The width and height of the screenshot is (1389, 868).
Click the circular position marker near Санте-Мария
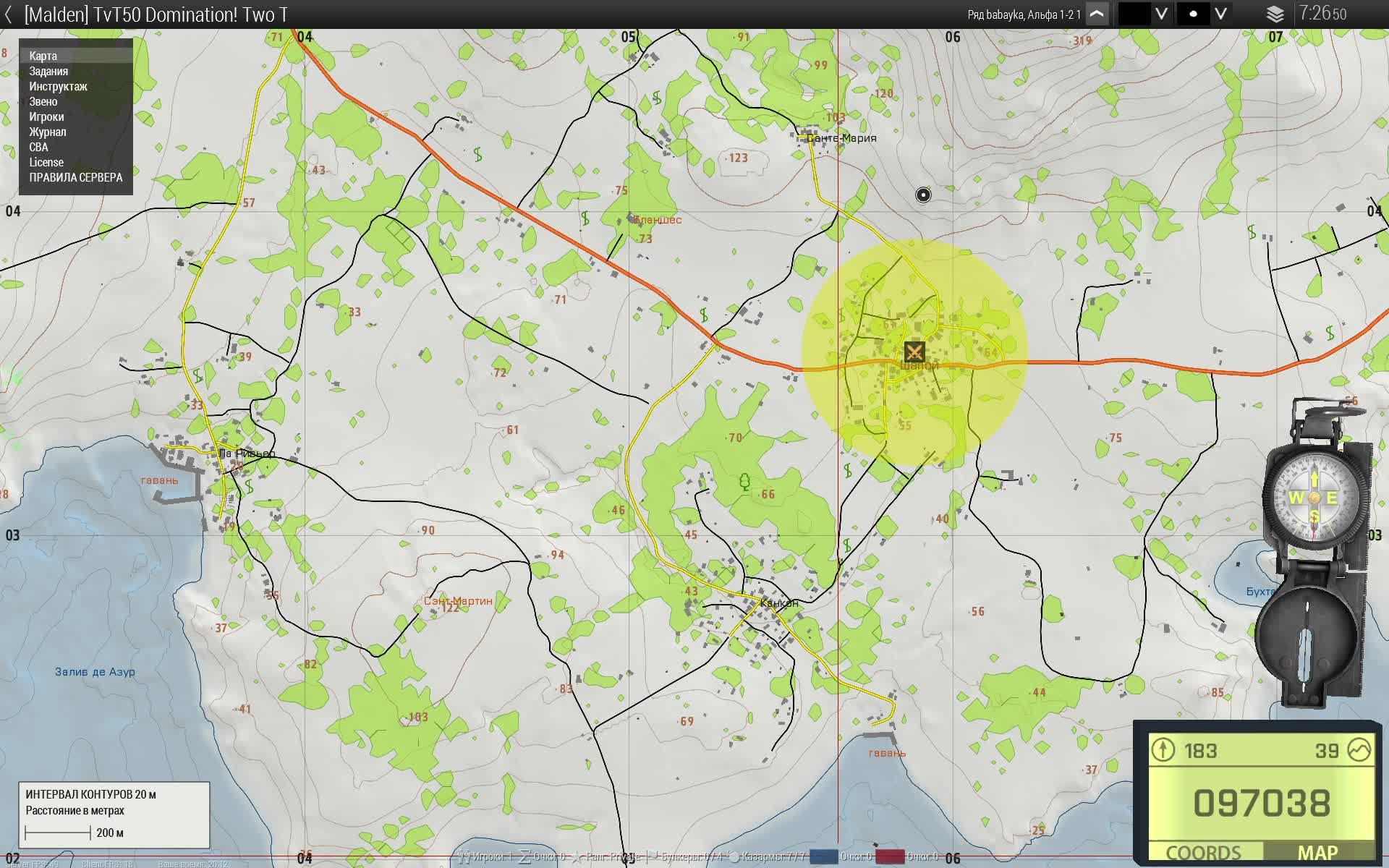tap(923, 195)
